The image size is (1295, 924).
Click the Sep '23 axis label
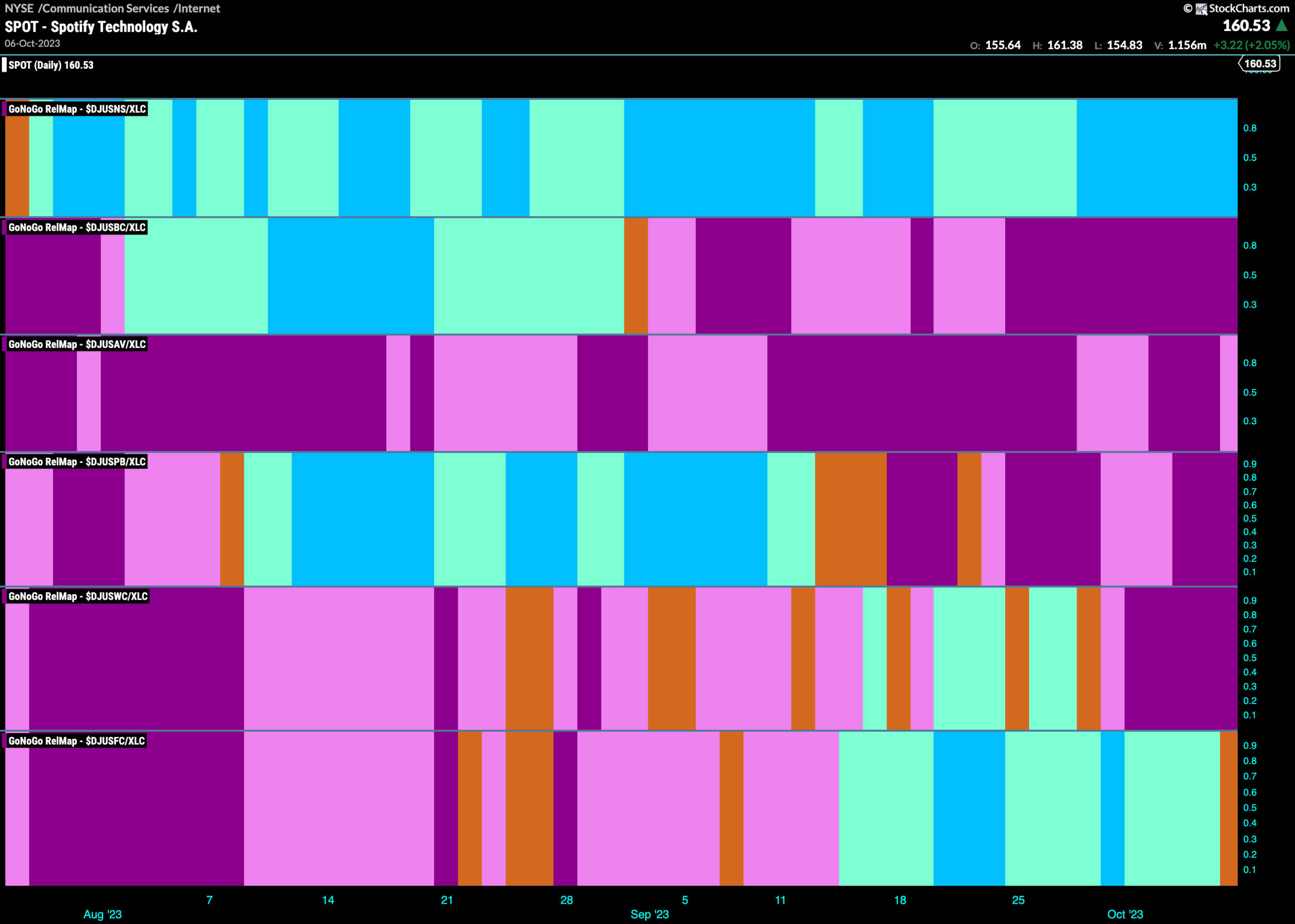[x=650, y=914]
